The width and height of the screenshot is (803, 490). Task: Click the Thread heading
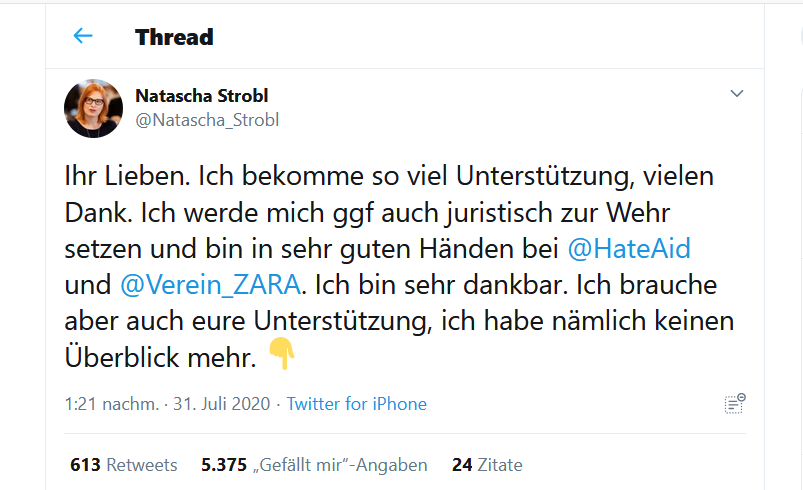pos(174,38)
